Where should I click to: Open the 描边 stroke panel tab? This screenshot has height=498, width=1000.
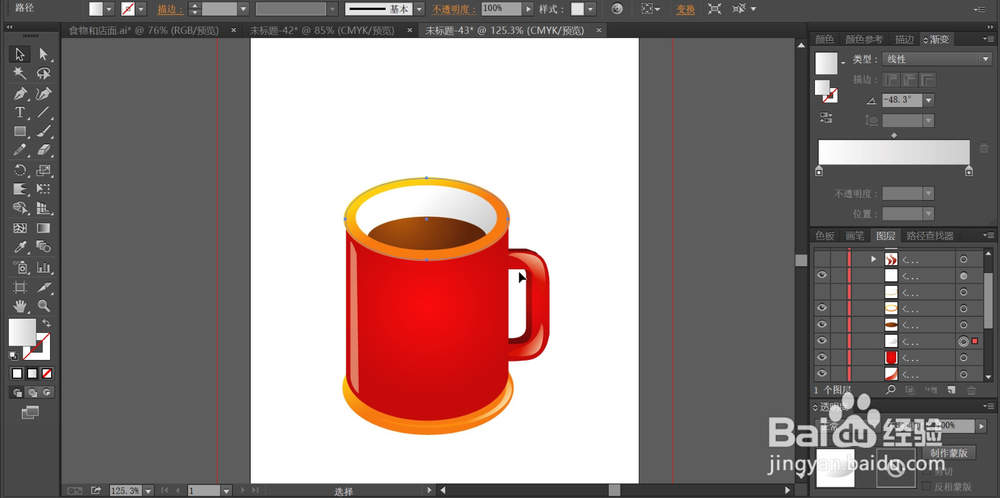click(904, 40)
